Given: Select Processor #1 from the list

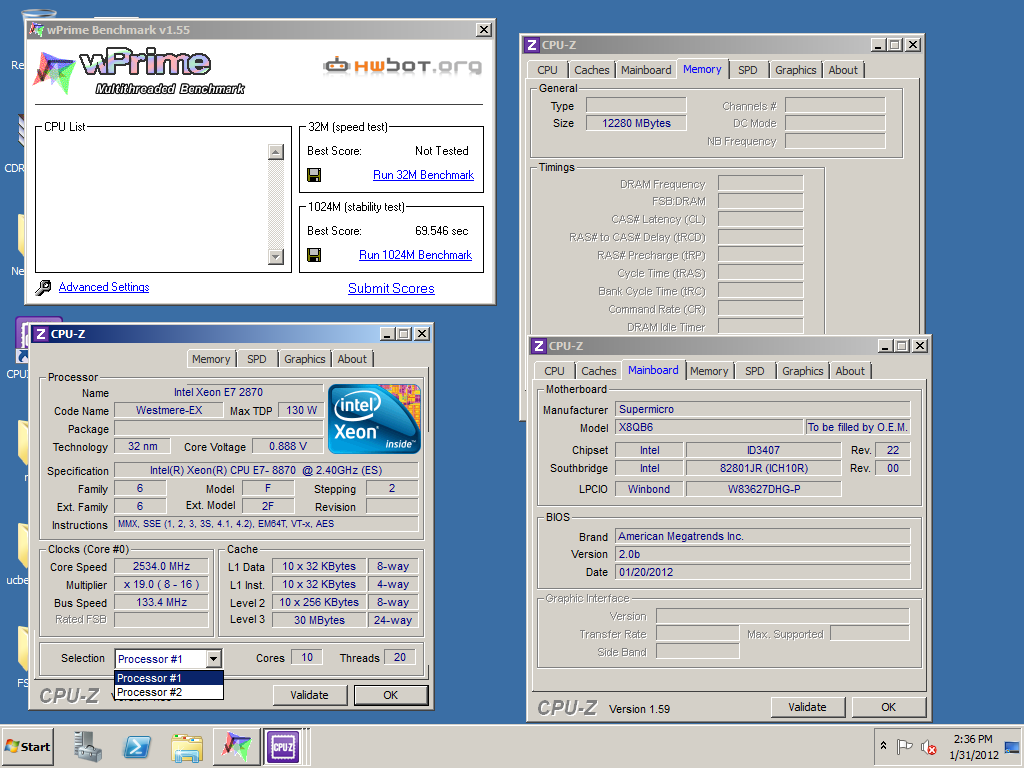Looking at the screenshot, I should coord(169,678).
